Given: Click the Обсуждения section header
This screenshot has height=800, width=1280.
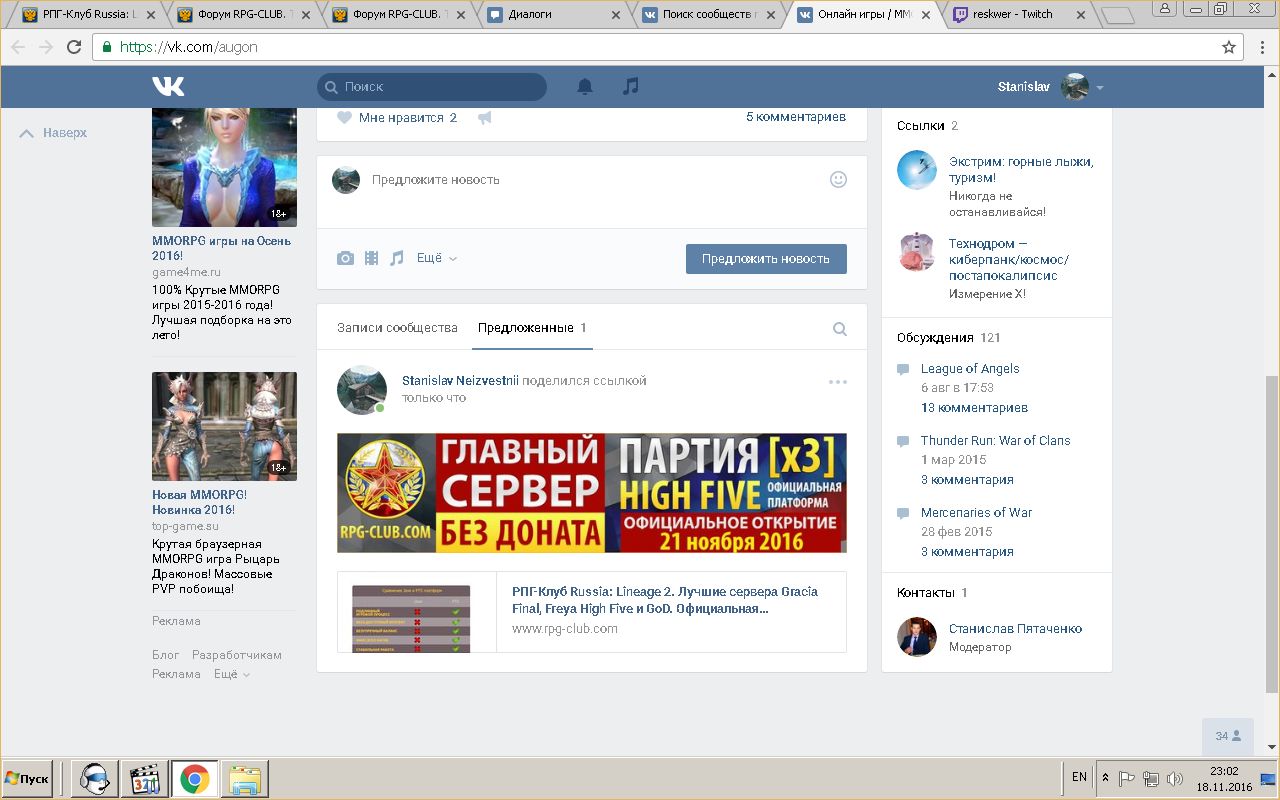Looking at the screenshot, I should [x=935, y=338].
